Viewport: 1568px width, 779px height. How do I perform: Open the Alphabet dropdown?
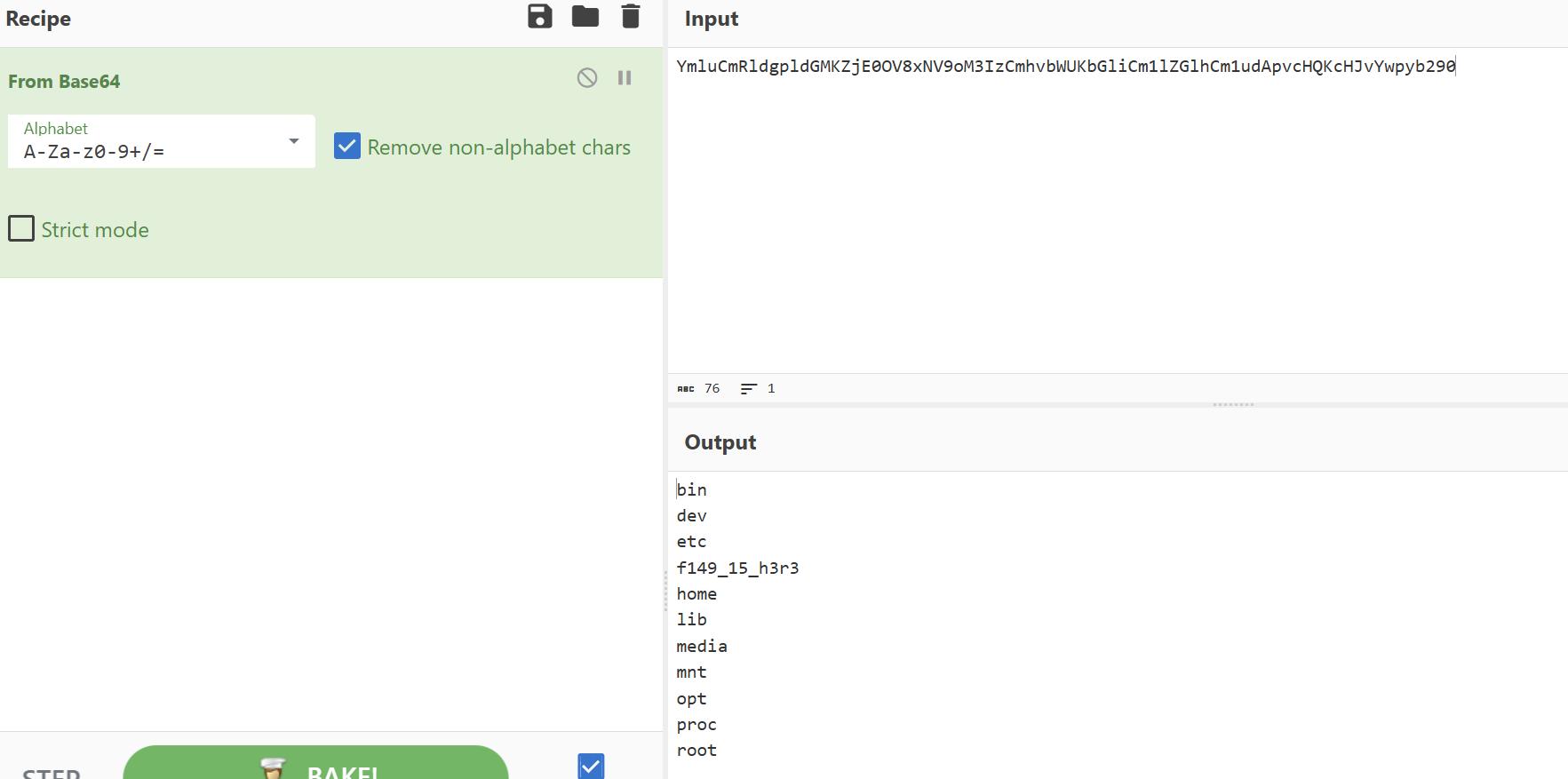(x=162, y=141)
